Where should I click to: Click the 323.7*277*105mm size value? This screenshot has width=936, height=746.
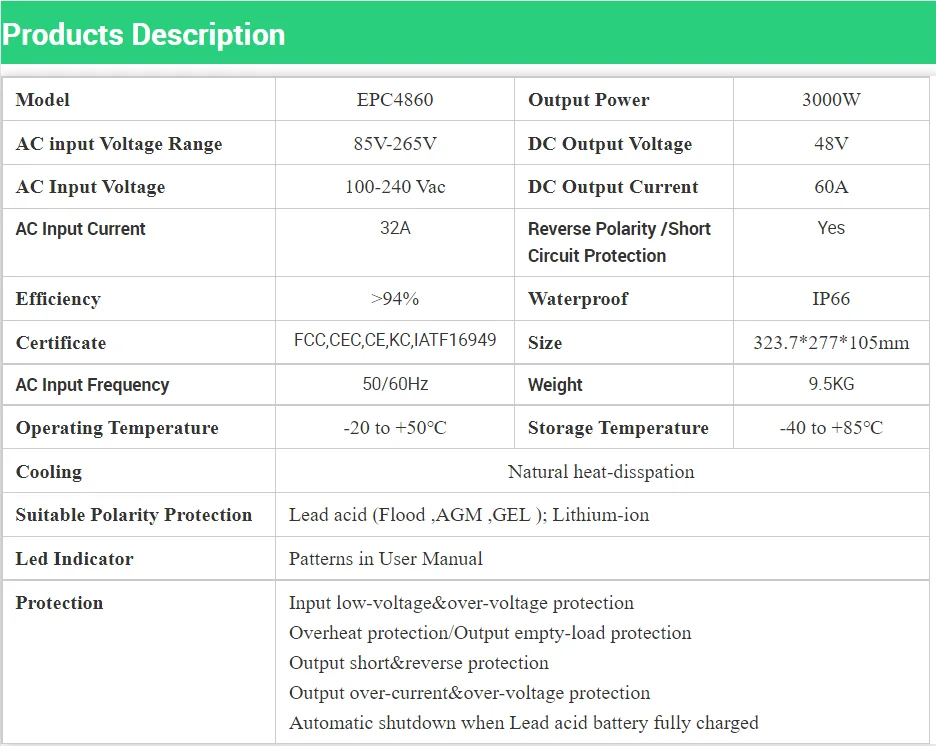click(x=831, y=343)
